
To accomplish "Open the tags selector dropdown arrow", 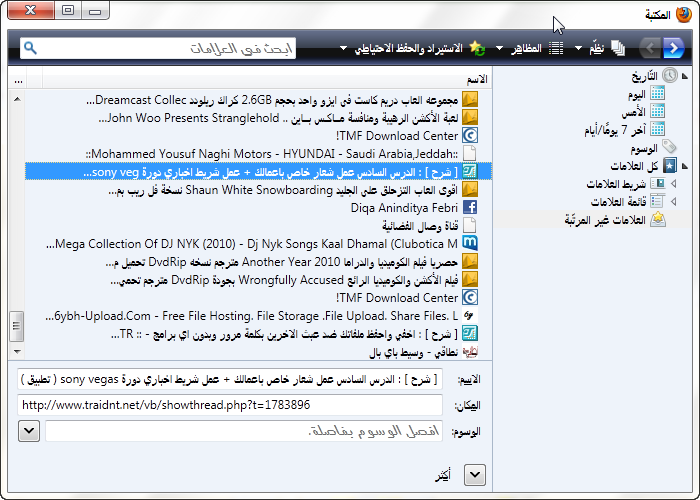I will point(29,431).
